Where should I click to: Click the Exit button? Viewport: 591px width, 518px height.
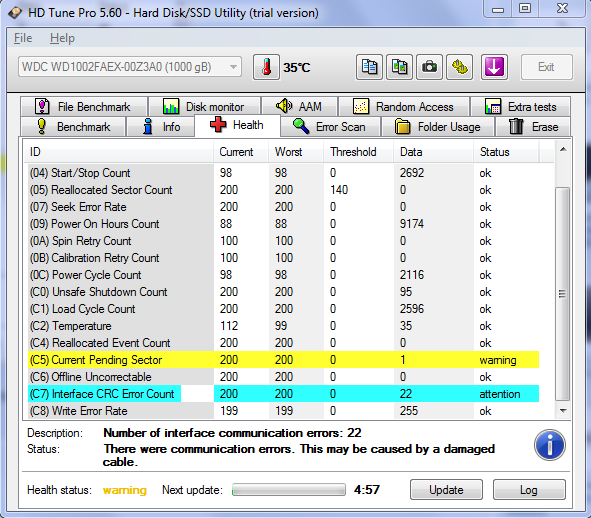coord(547,67)
